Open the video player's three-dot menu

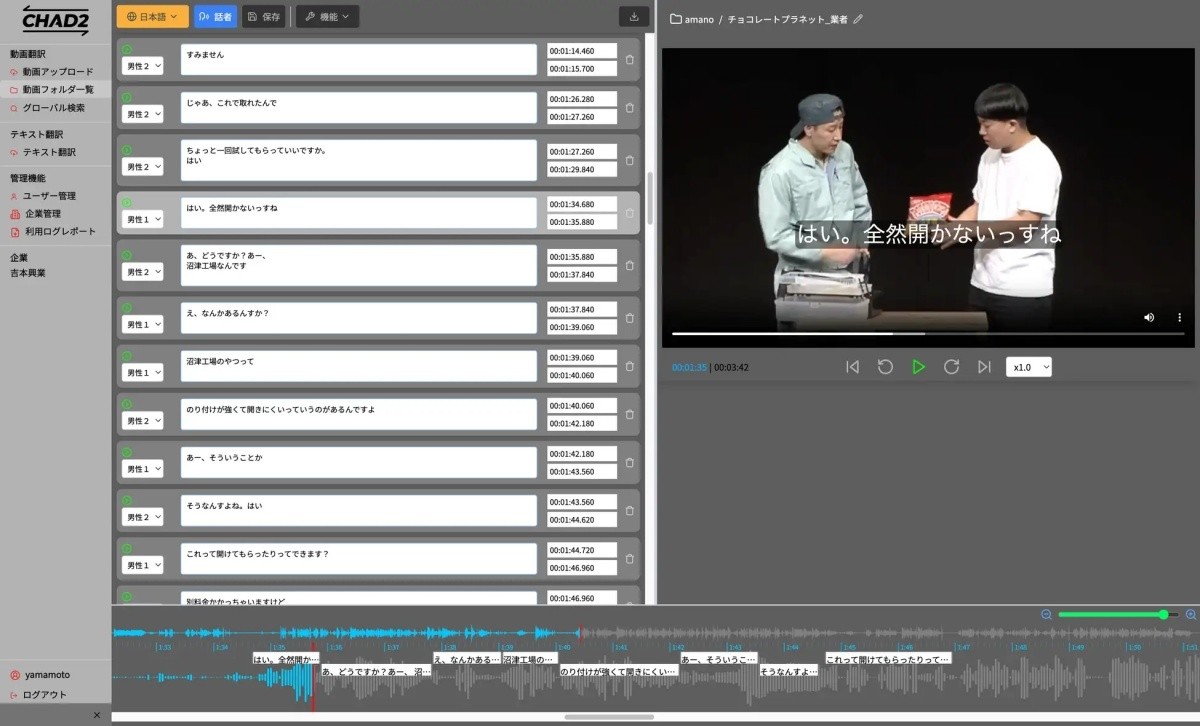[1179, 317]
